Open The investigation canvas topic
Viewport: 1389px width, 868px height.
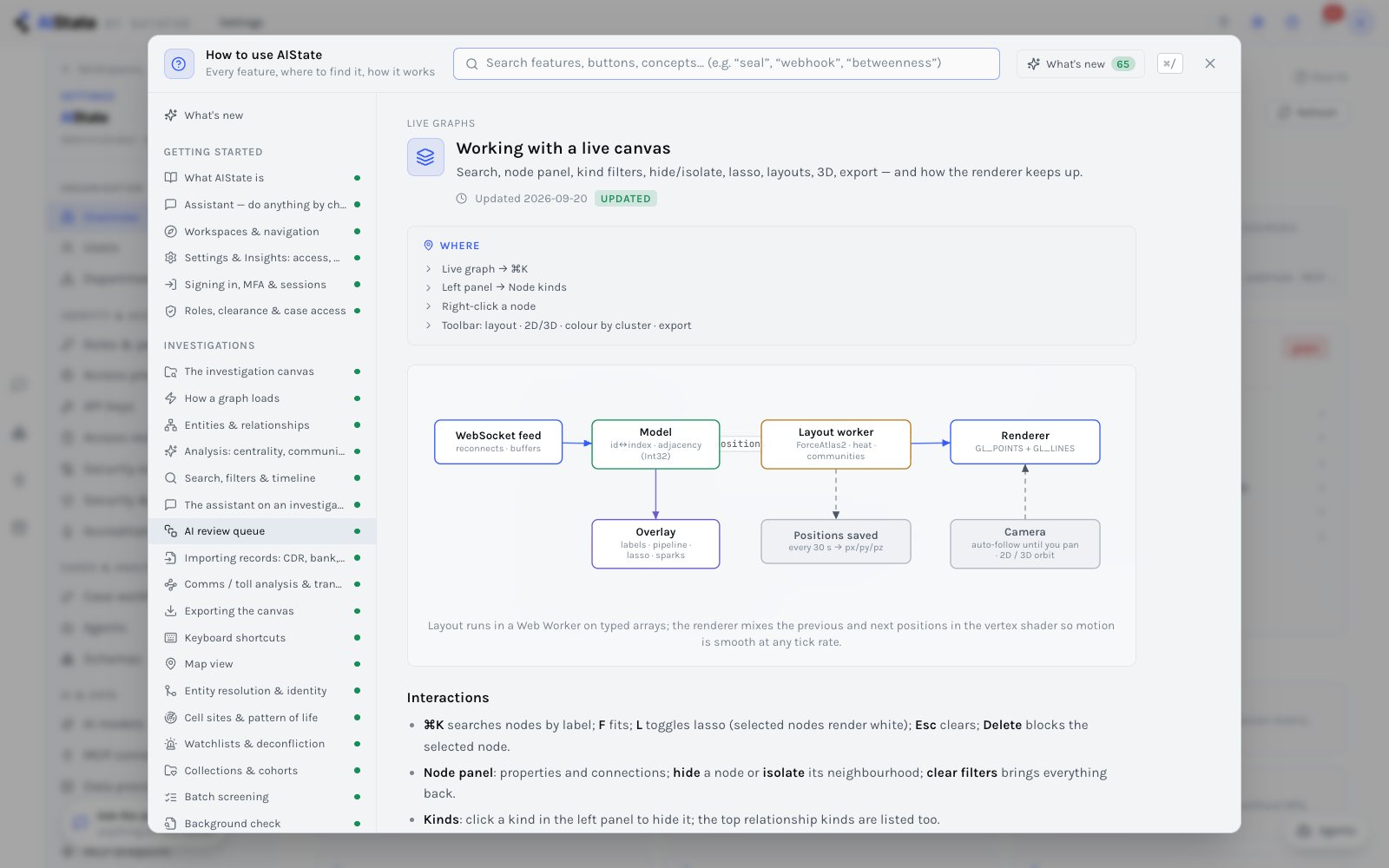pos(262,372)
